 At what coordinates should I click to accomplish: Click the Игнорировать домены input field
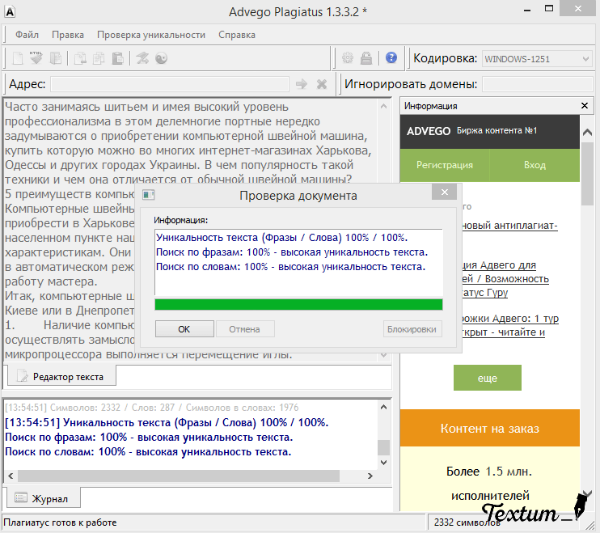[x=538, y=84]
